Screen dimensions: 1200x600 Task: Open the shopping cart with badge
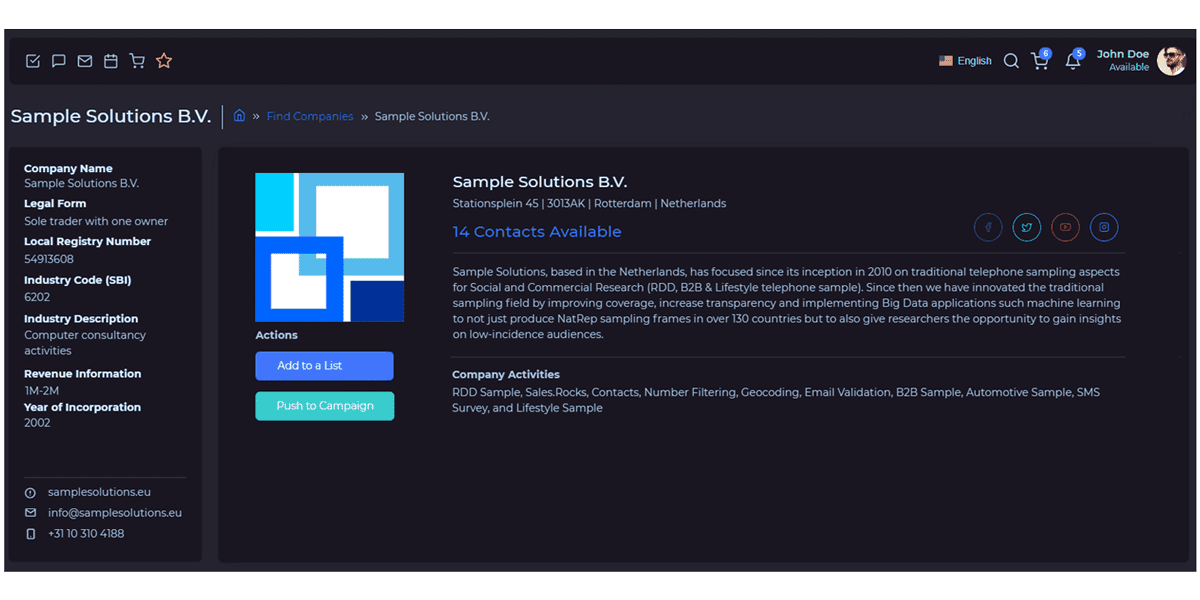coord(1040,61)
